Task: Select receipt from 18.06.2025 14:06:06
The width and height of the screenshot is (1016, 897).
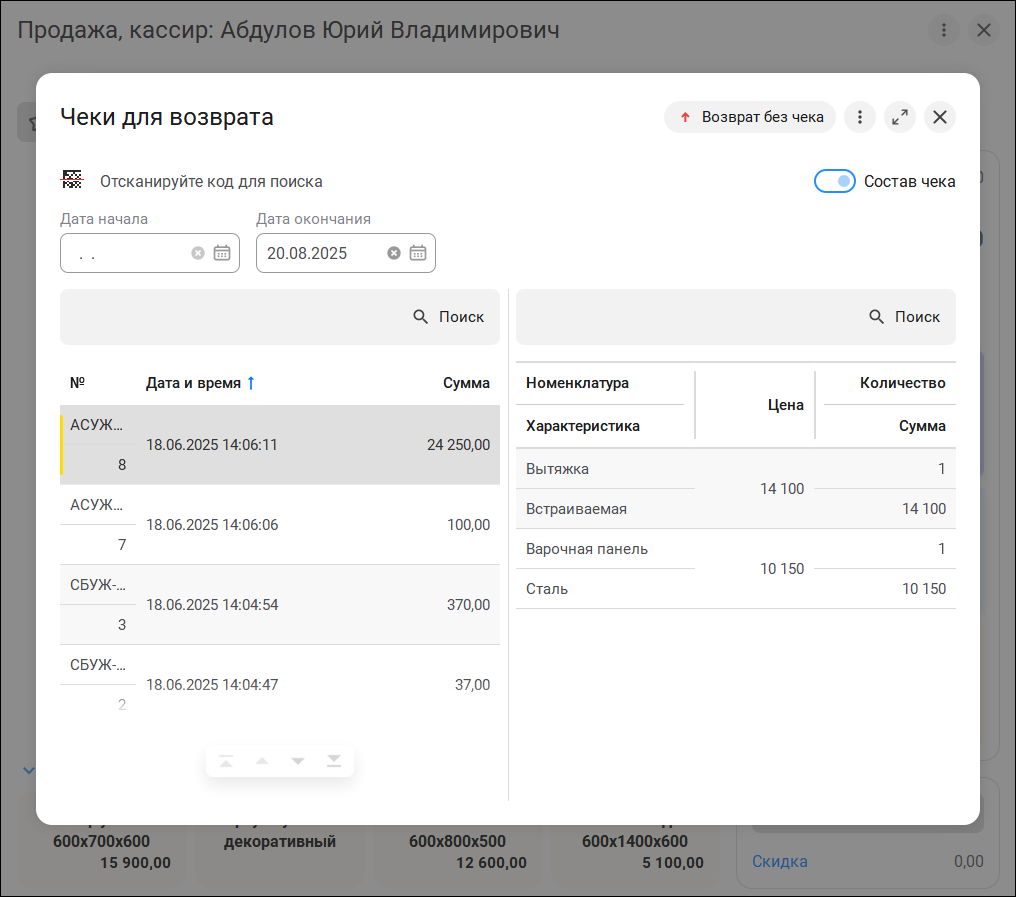Action: (280, 525)
